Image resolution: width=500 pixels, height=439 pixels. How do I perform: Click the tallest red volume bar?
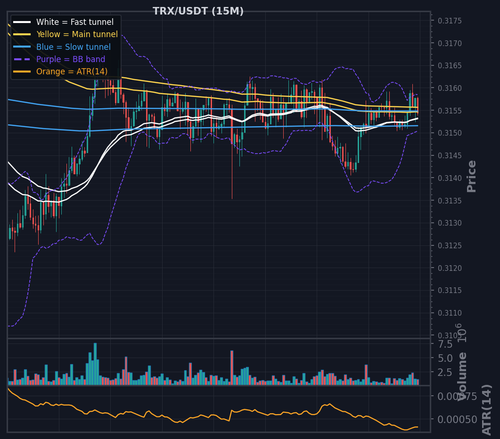click(x=232, y=368)
